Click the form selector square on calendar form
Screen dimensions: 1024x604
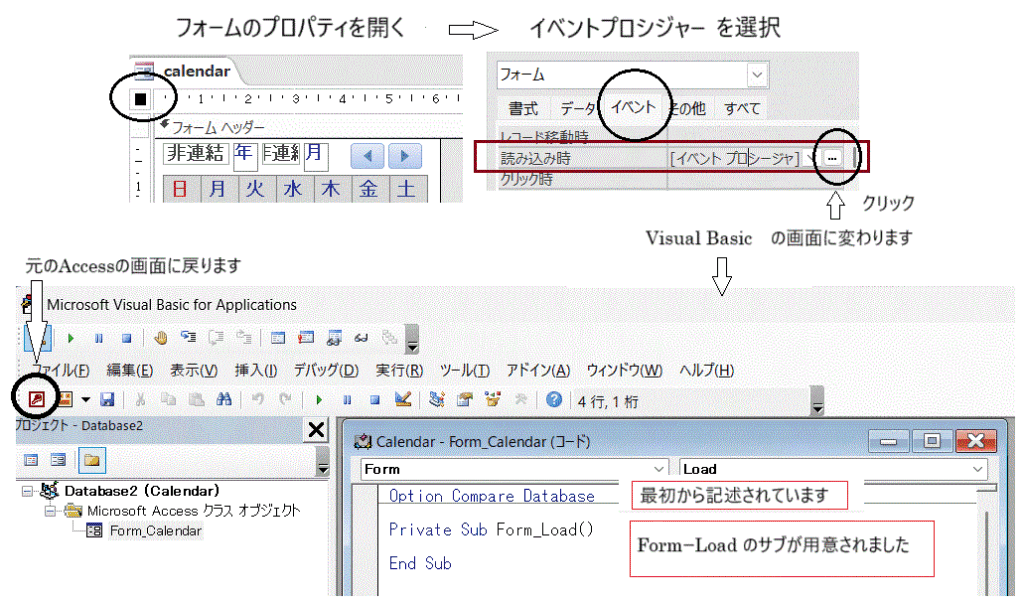[x=140, y=99]
